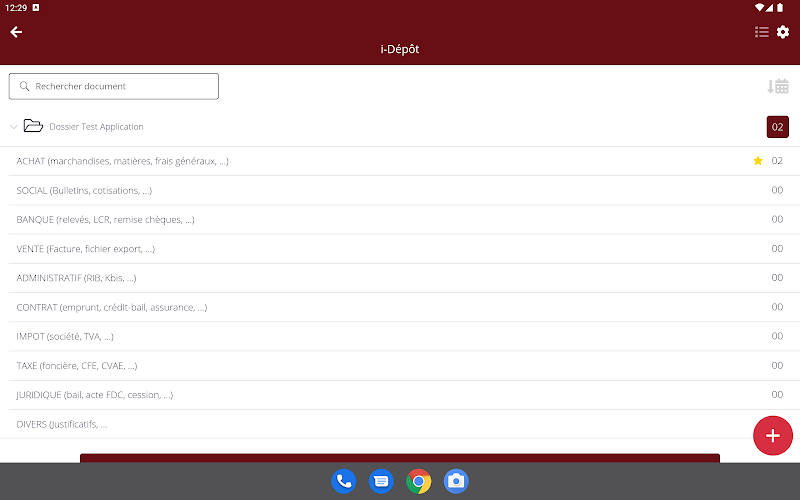The height and width of the screenshot is (500, 800).
Task: Open SOCIAL (Bulletins, cotisations) row
Action: click(400, 190)
